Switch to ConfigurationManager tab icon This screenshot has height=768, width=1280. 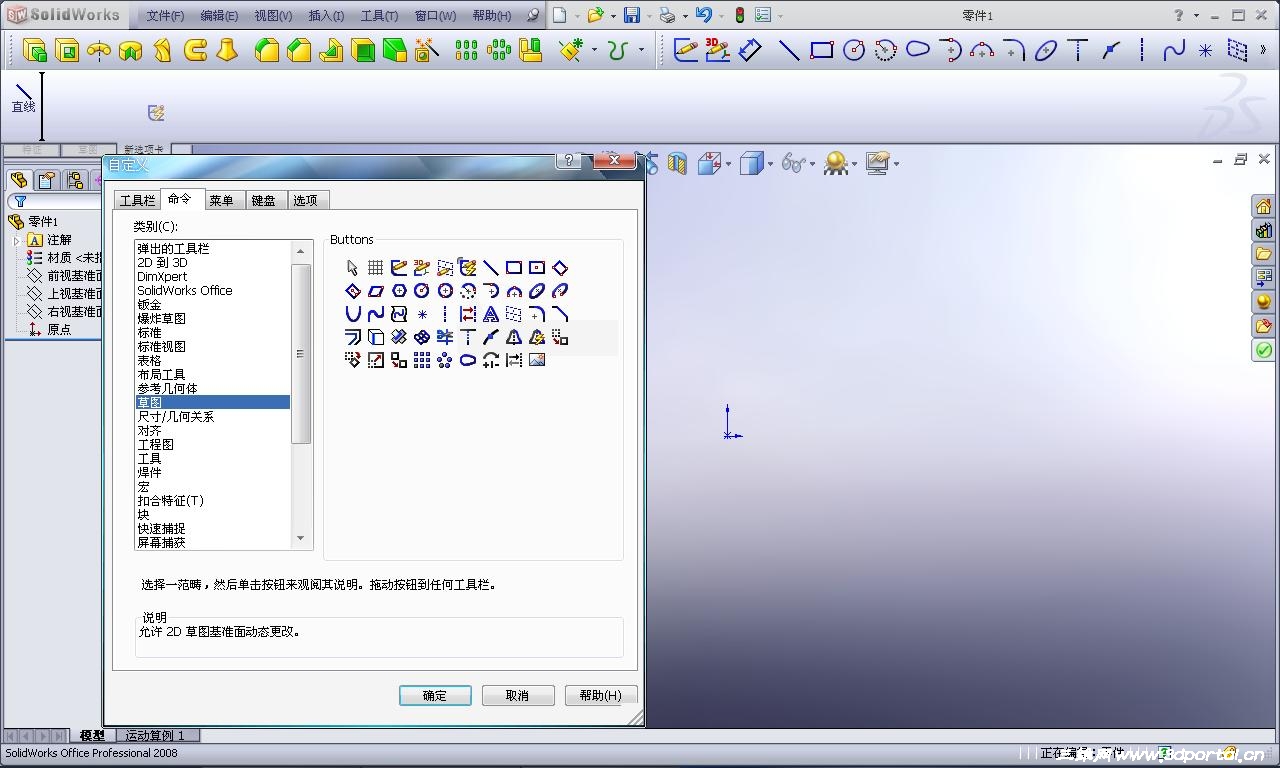(x=74, y=180)
